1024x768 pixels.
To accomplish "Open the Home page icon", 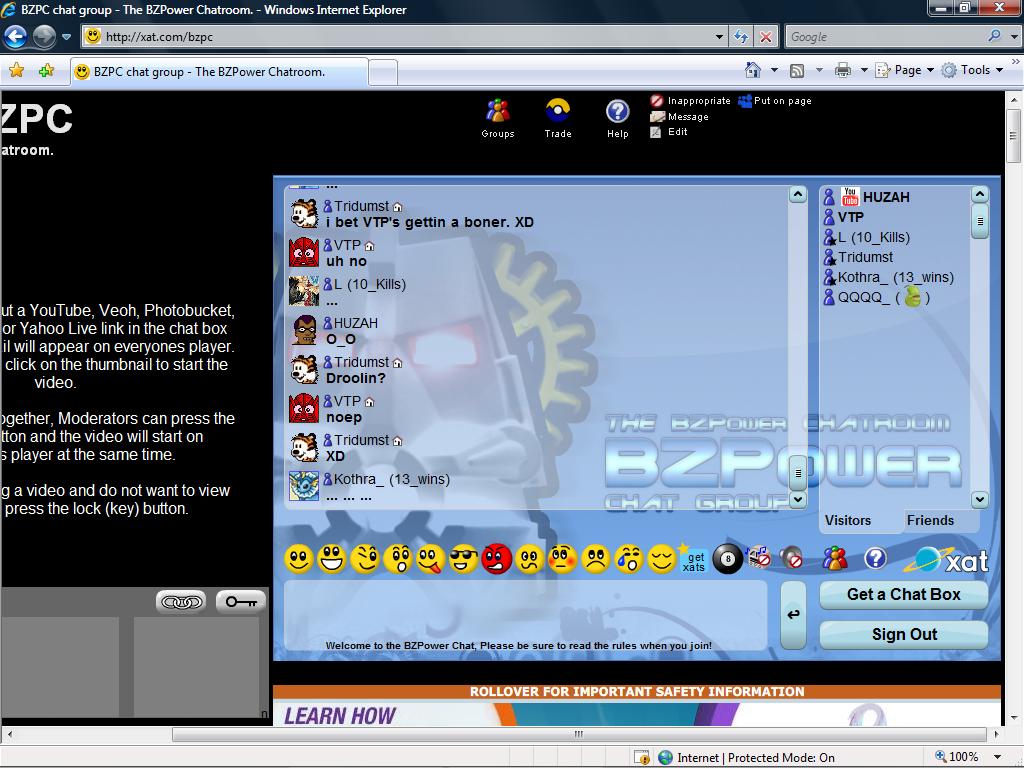I will point(752,70).
